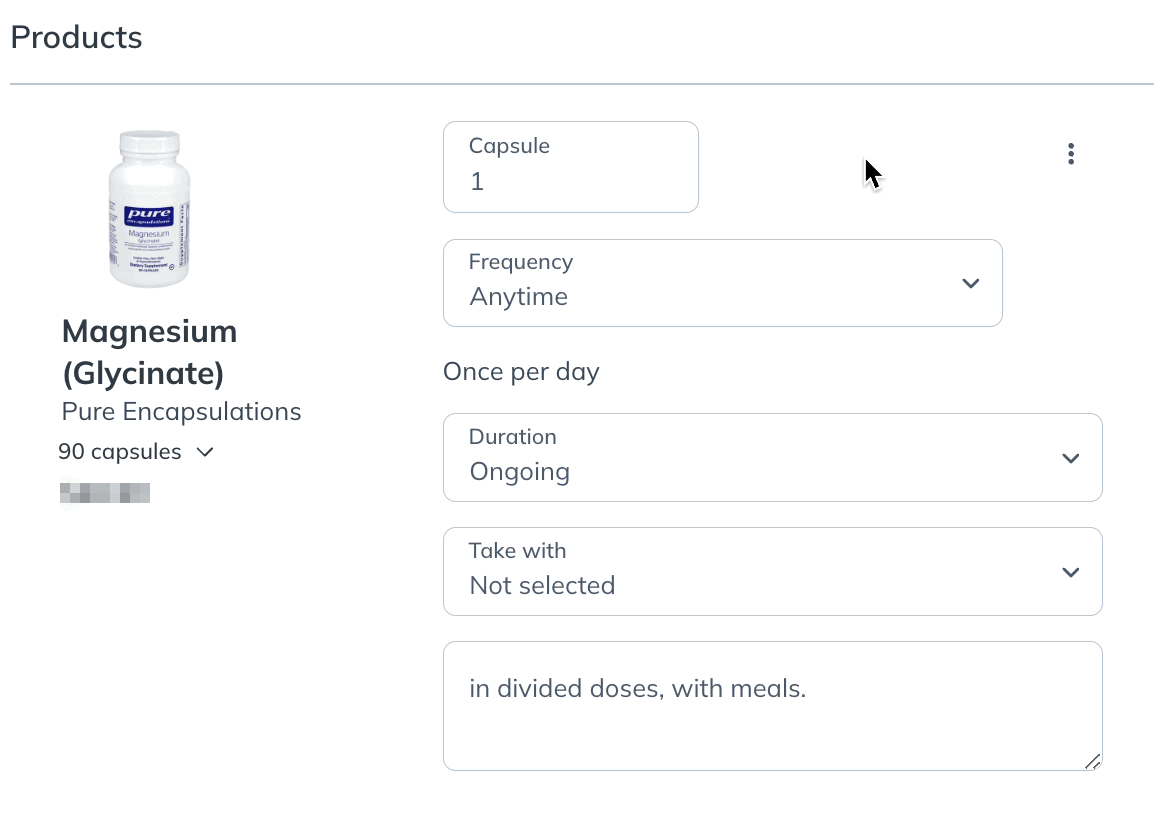Click the chevron beside 90 capsules
1166x832 pixels.
(x=205, y=452)
